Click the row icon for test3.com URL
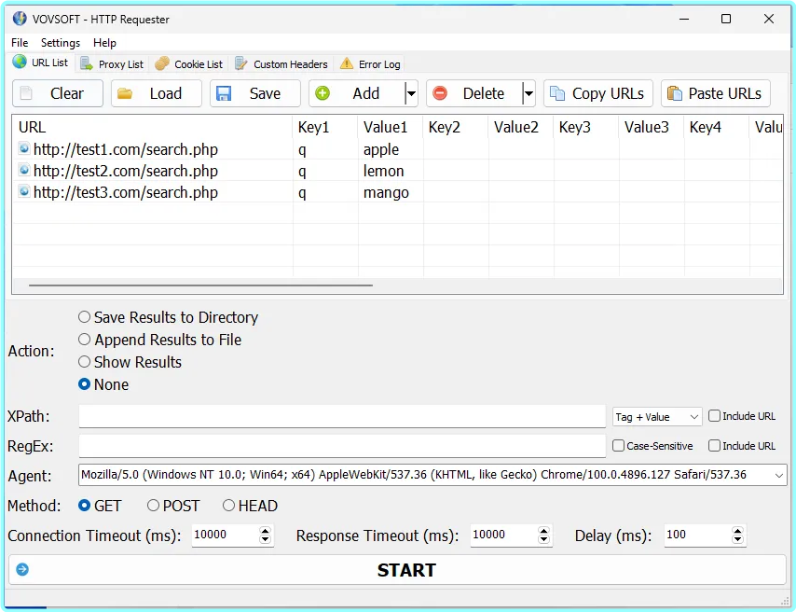Screen dimensions: 796x612 (x=24, y=191)
